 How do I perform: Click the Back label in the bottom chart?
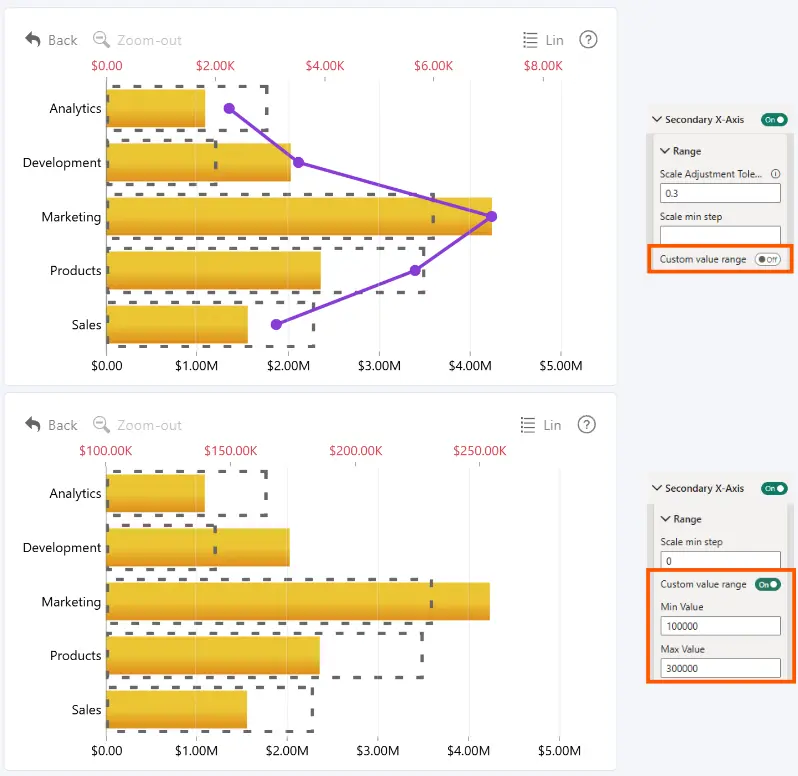click(x=63, y=425)
